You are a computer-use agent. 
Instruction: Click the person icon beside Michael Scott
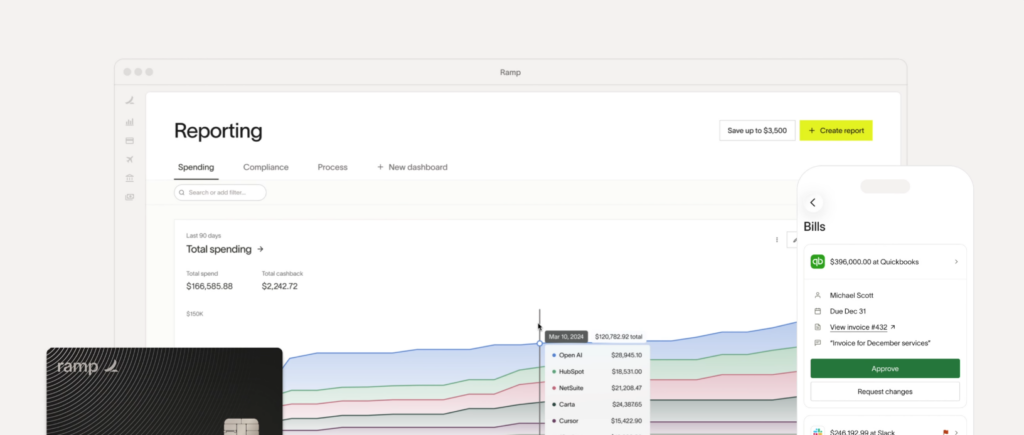[x=818, y=295]
